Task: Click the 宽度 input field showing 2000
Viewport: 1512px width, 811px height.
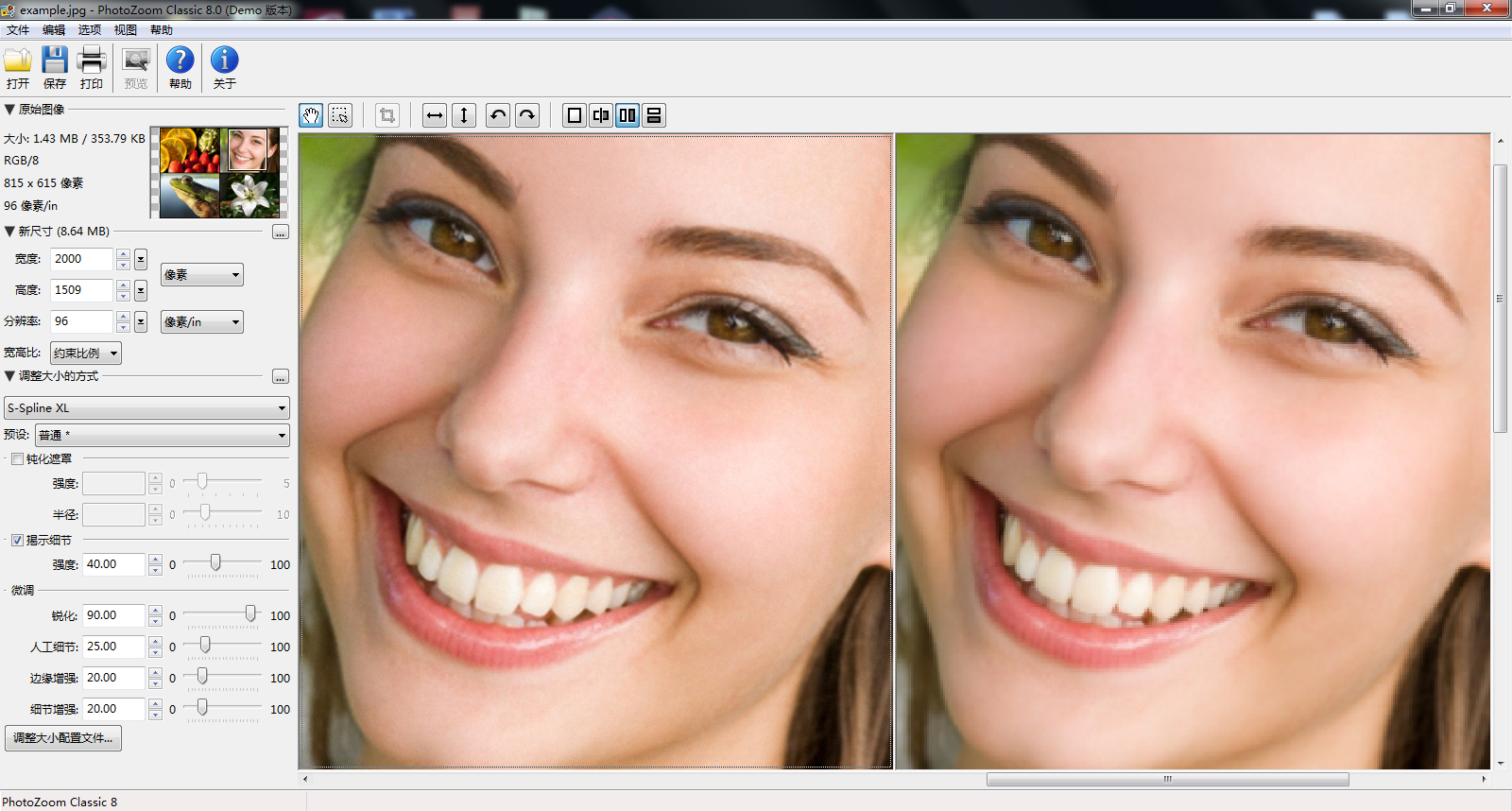Action: [x=82, y=259]
